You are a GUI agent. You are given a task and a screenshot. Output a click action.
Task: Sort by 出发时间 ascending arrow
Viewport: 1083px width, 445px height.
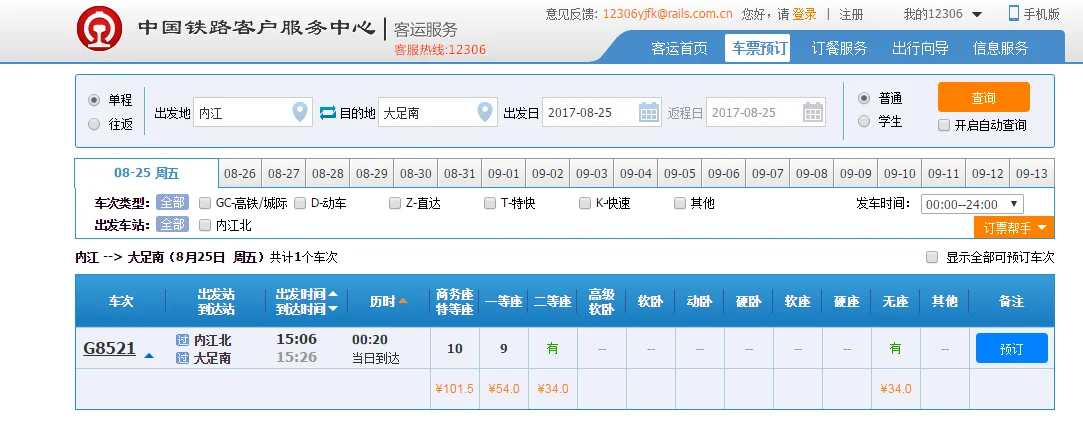point(333,294)
